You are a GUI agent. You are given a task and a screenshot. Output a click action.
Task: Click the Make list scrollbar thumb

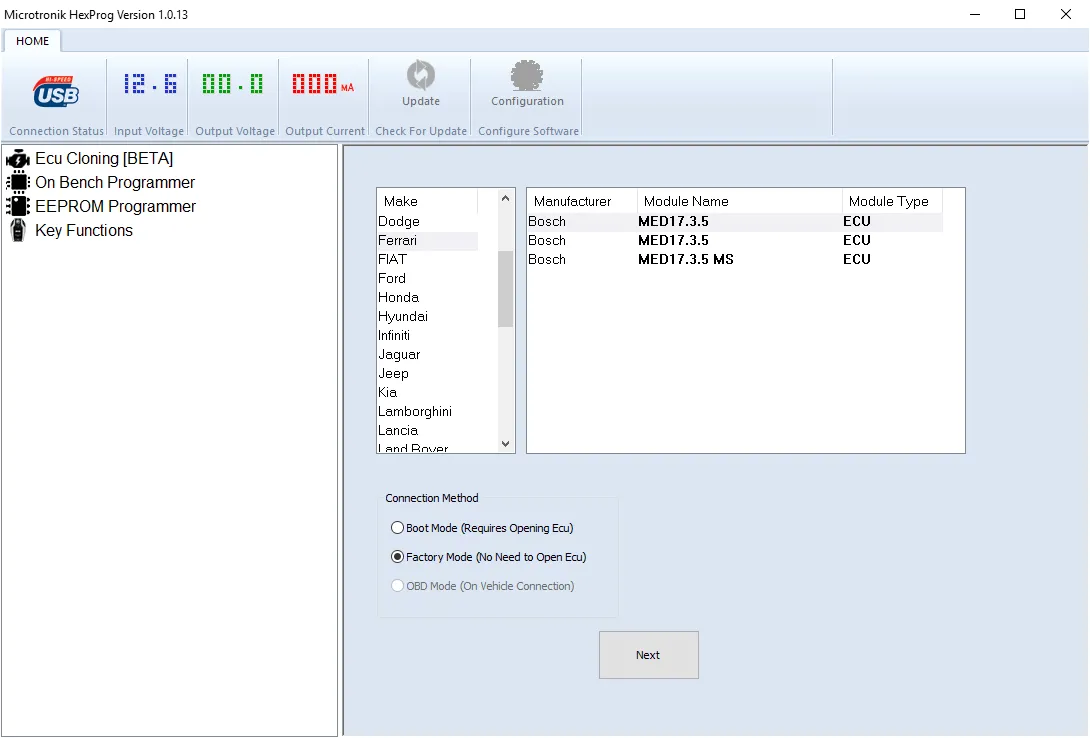point(505,288)
